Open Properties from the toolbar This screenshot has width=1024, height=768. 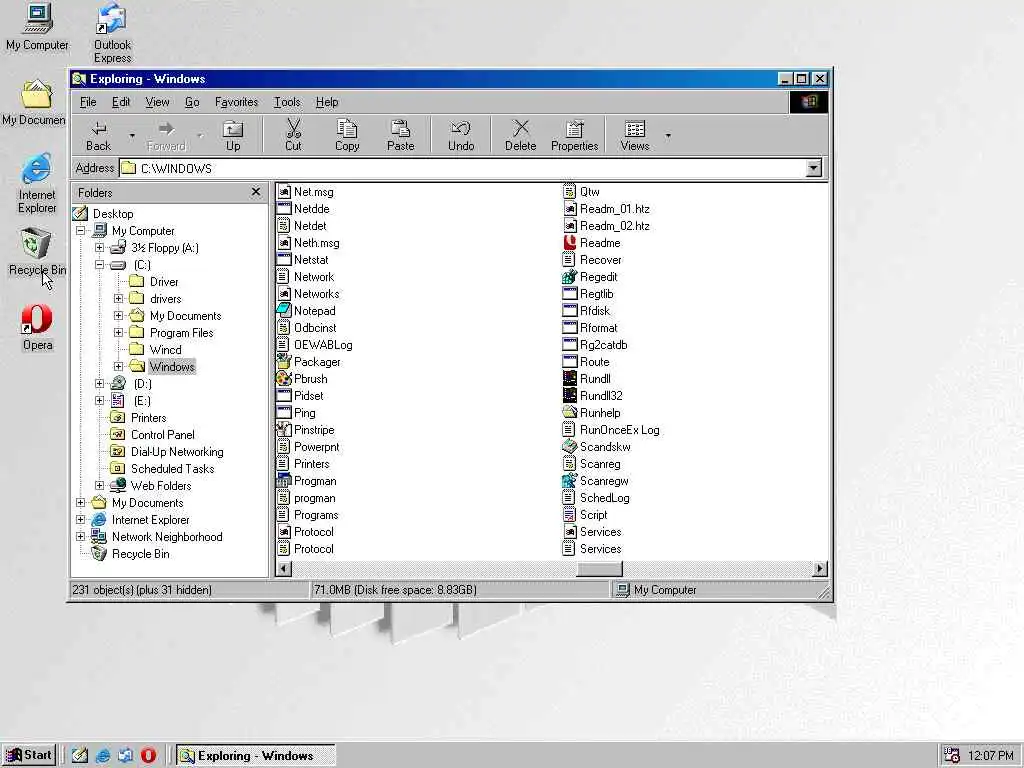(574, 135)
